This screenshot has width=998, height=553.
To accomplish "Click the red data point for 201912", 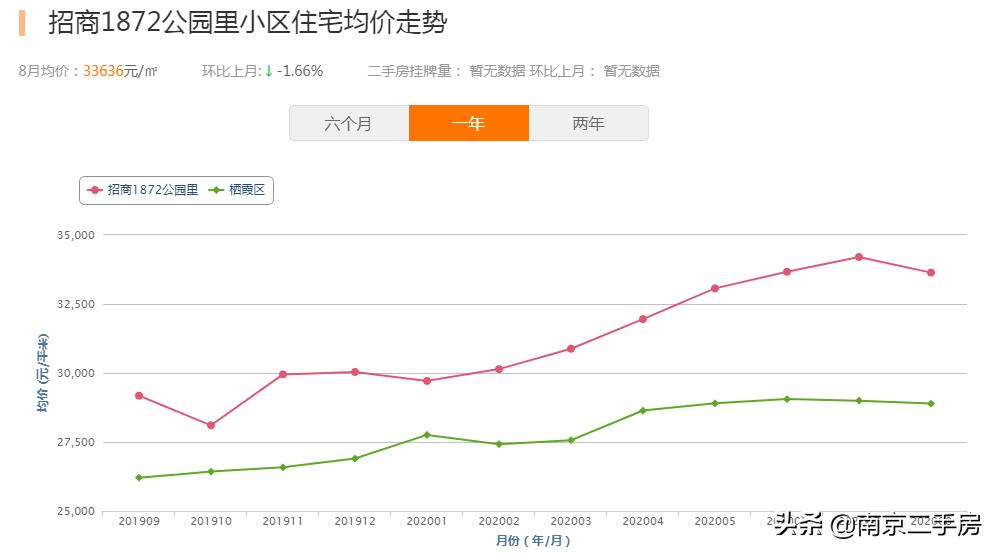I will pyautogui.click(x=355, y=372).
